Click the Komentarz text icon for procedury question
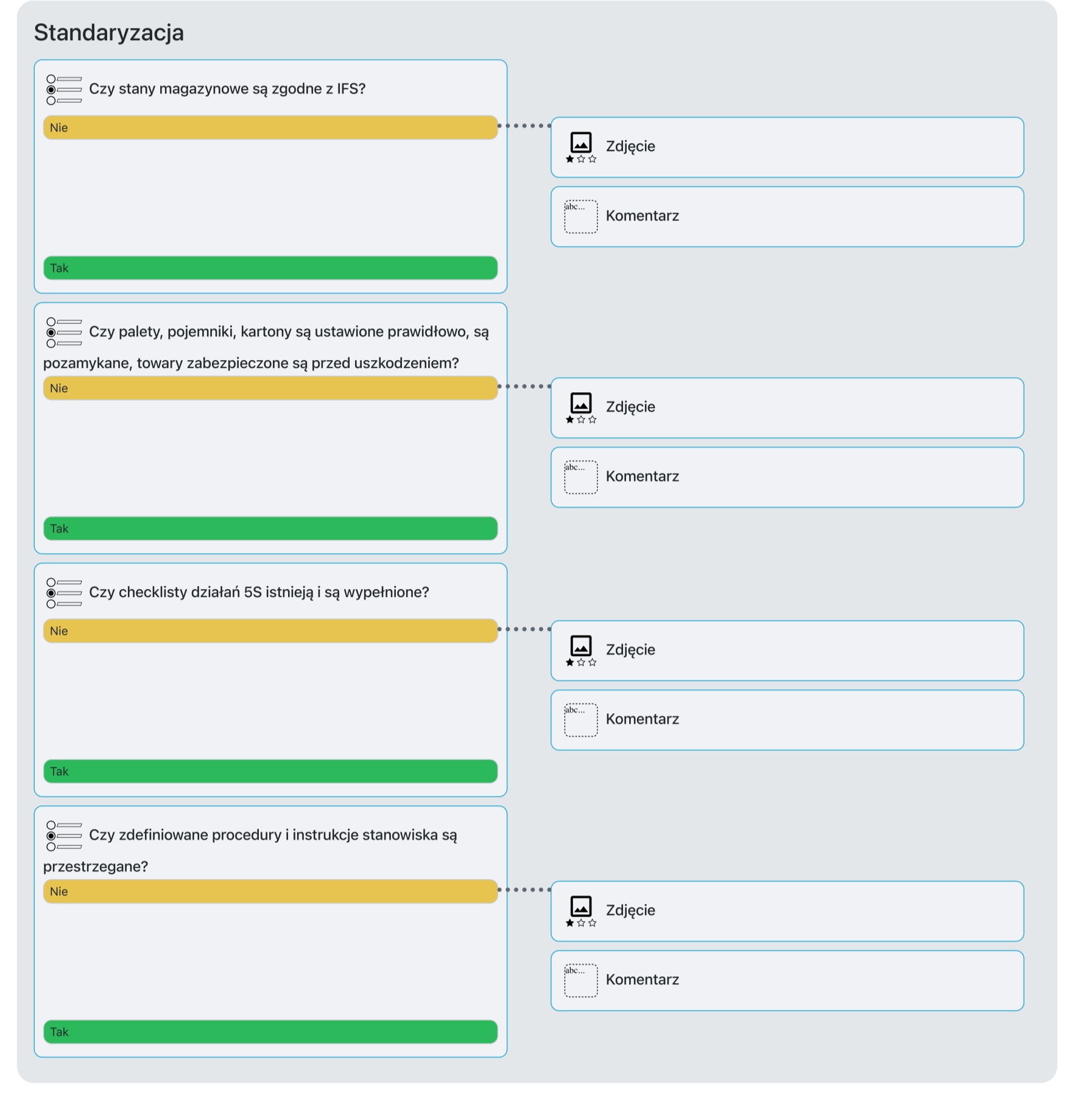Image resolution: width=1092 pixels, height=1094 pixels. [x=581, y=981]
